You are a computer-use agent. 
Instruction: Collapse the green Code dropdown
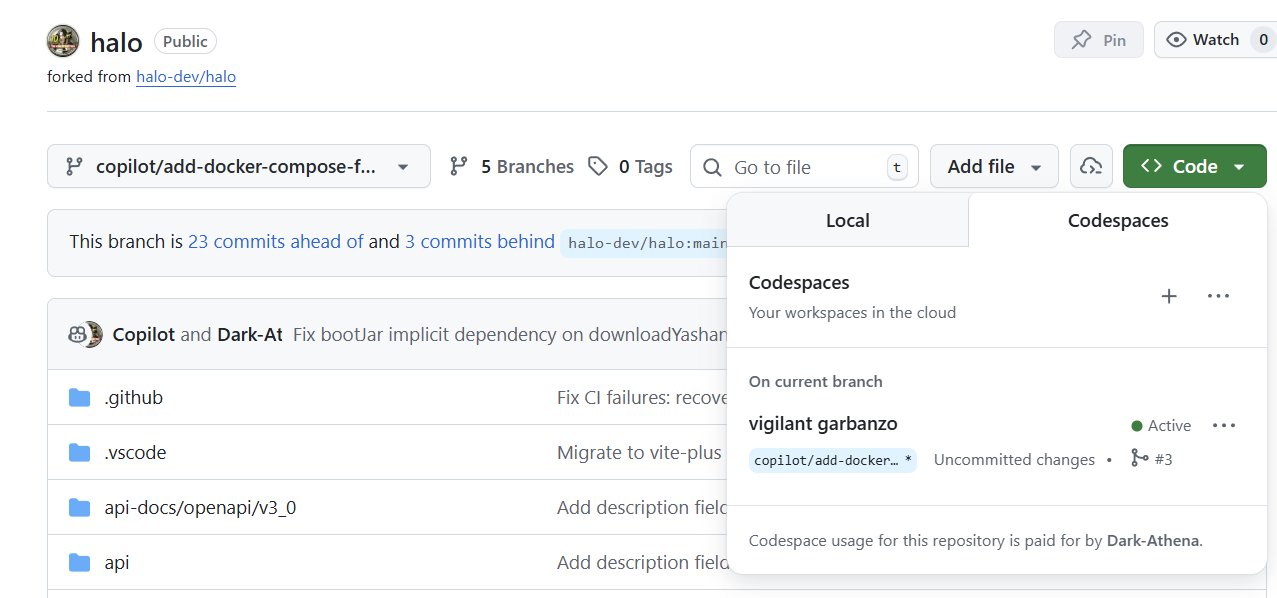1194,166
